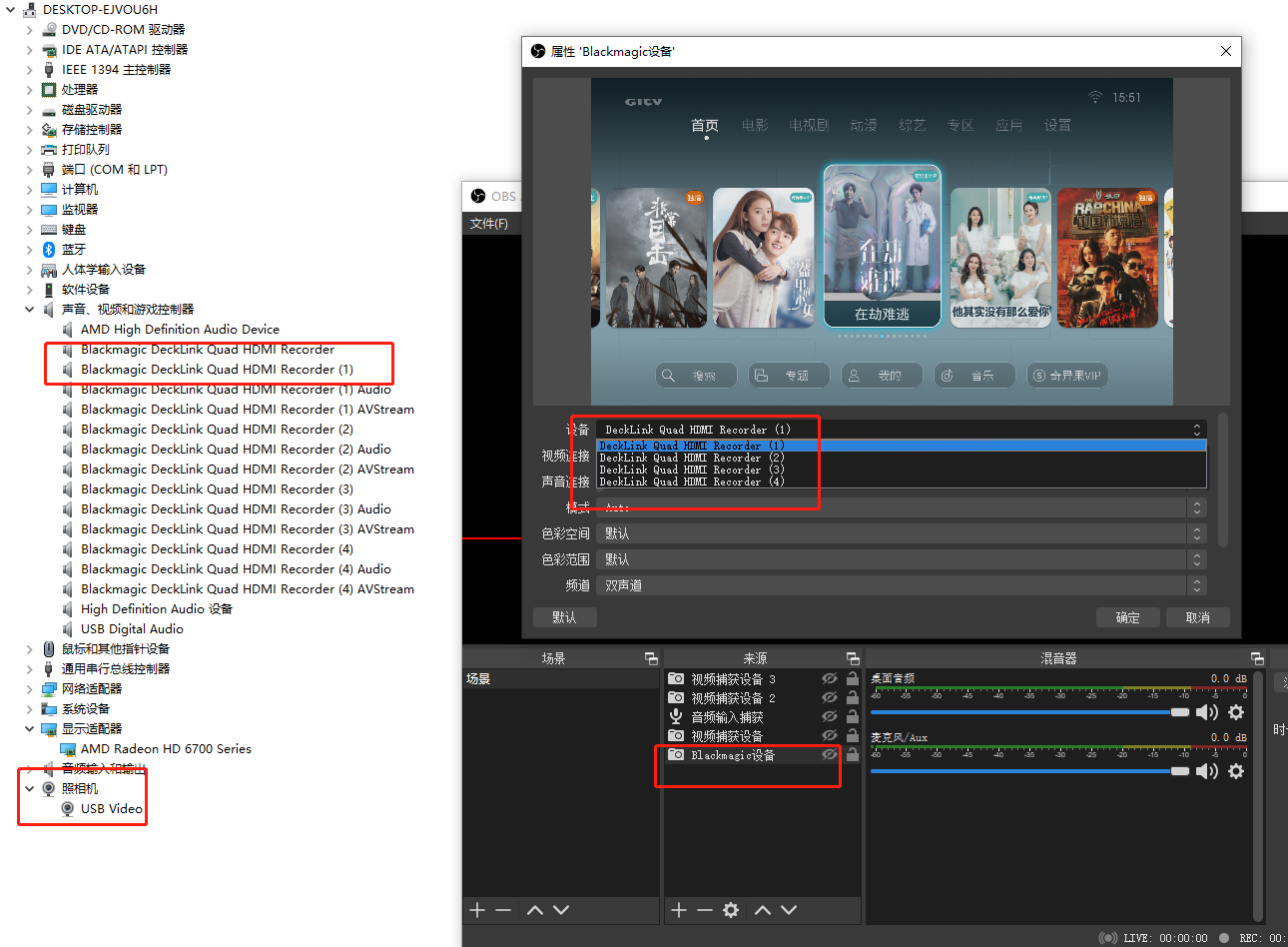Click the mixer panel vertical scrollbar

[1258, 794]
